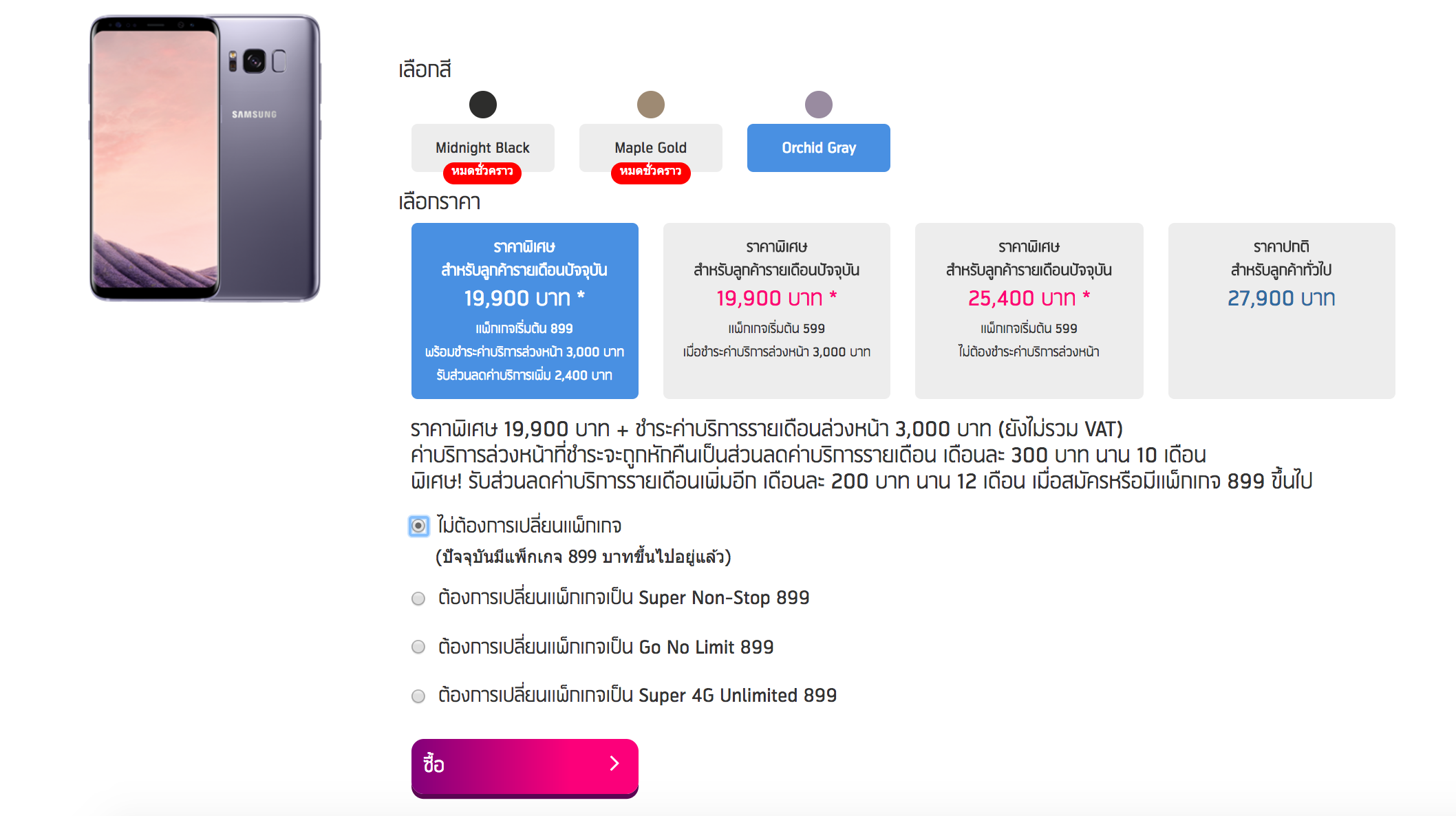Select the Orchid Gray color button

[x=818, y=148]
